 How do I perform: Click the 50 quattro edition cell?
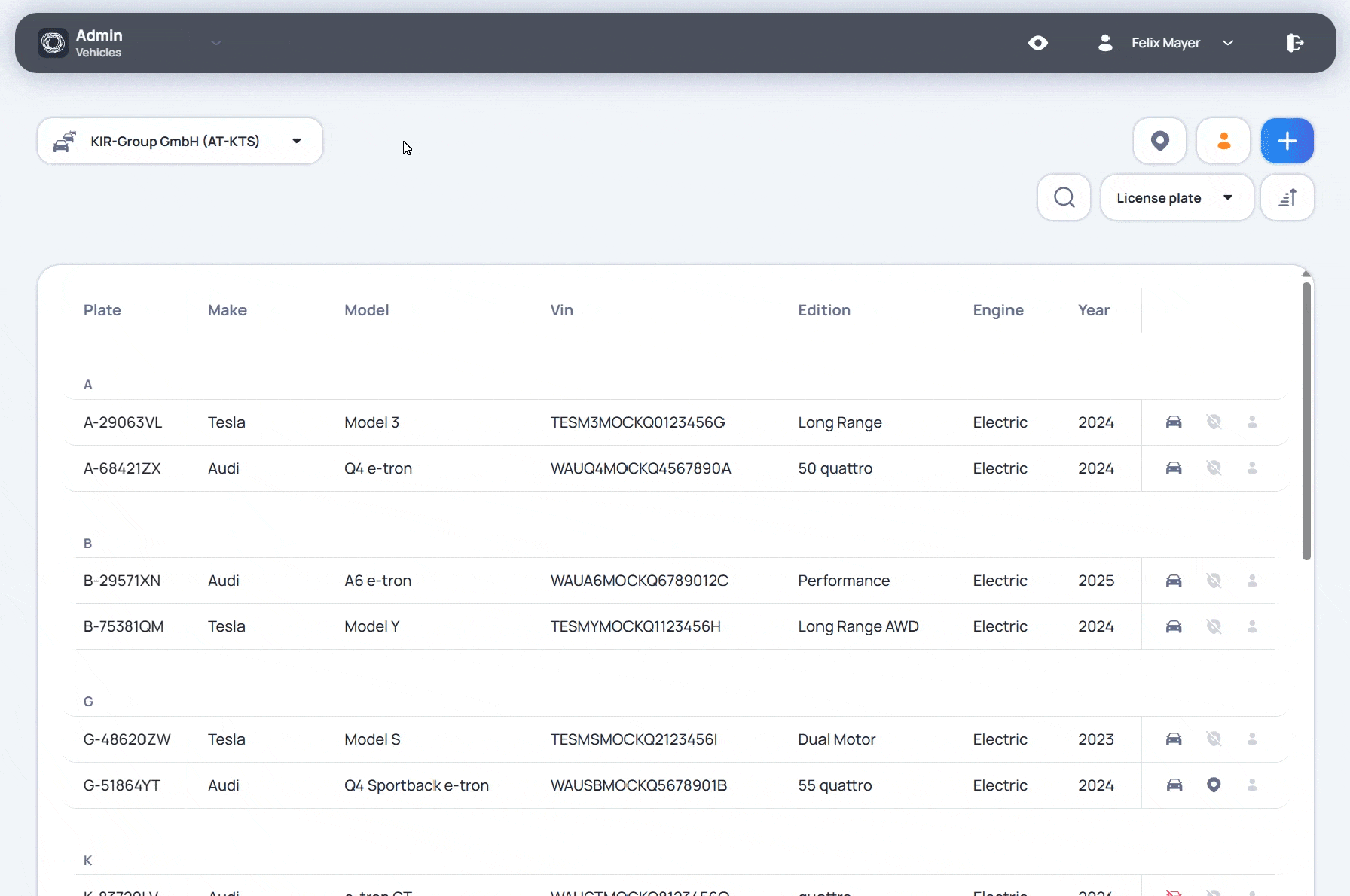coord(835,468)
